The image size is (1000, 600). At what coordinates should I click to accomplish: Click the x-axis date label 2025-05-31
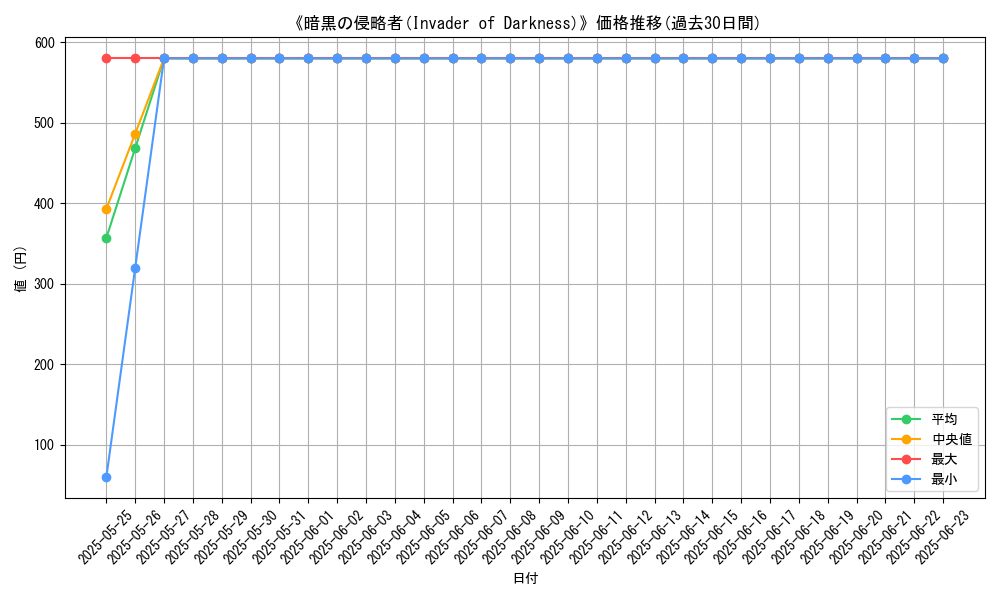277,538
